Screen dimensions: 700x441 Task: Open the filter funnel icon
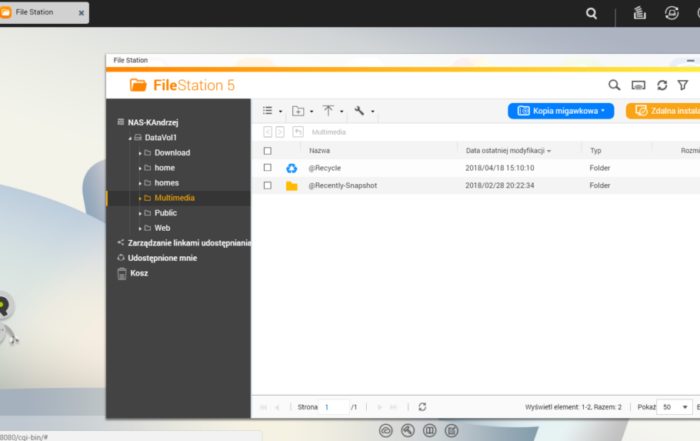683,85
